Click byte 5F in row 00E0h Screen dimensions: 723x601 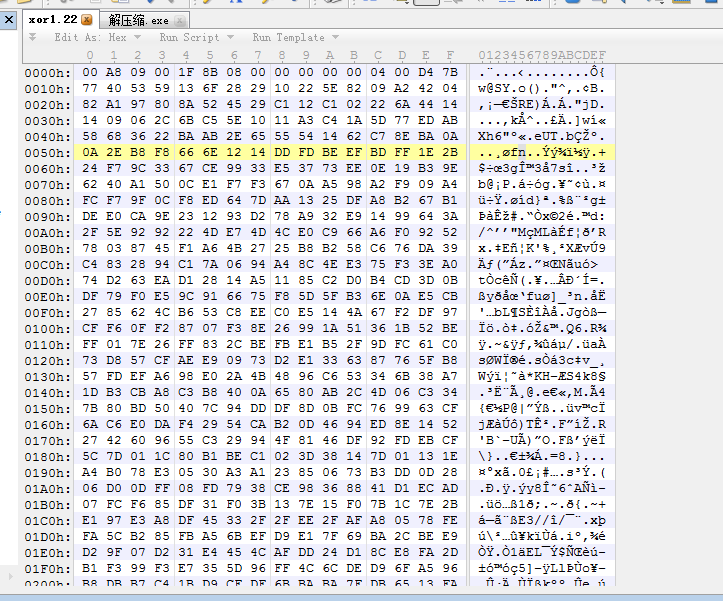[x=330, y=296]
